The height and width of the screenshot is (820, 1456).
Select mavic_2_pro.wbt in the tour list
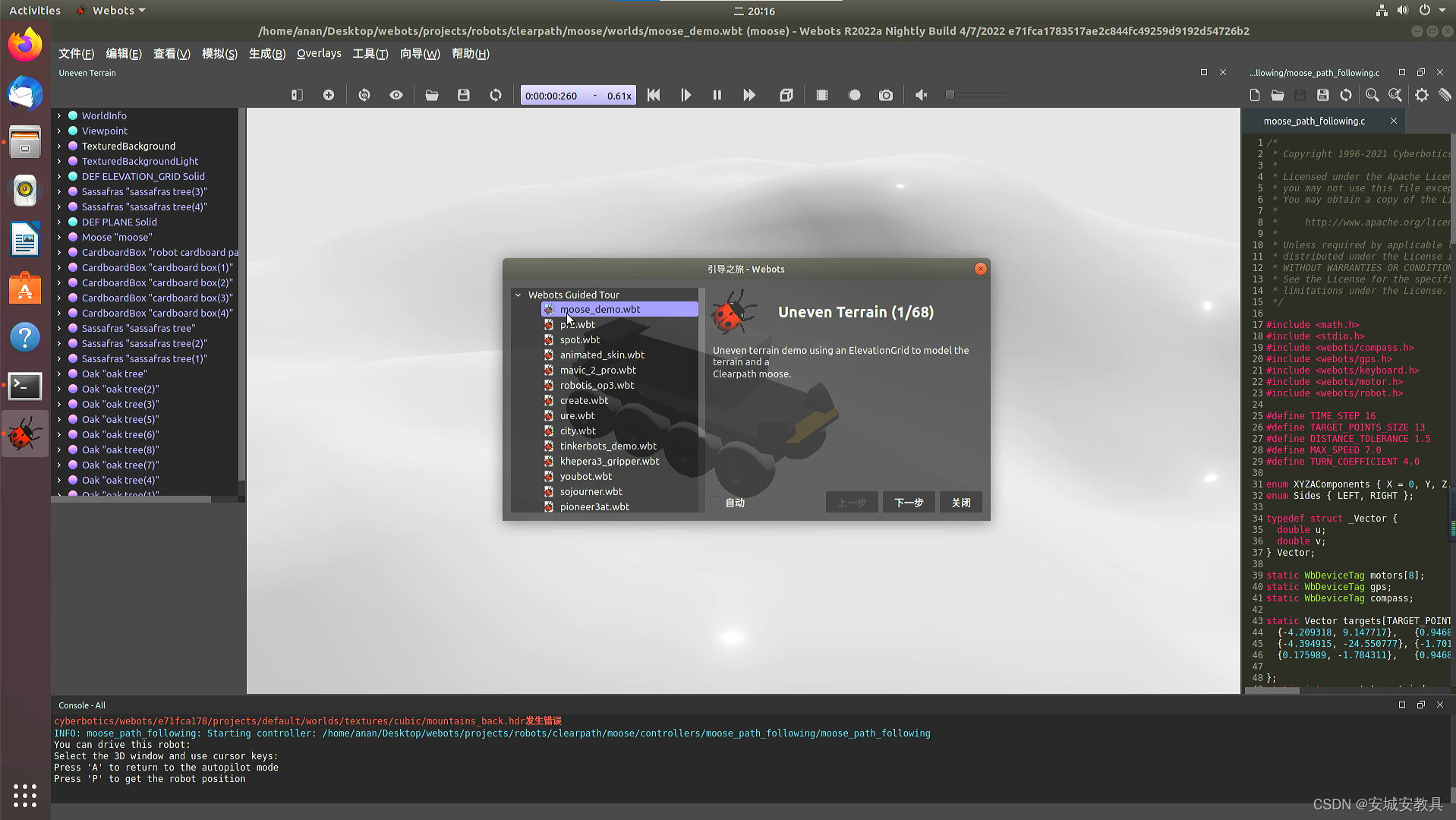(x=597, y=371)
